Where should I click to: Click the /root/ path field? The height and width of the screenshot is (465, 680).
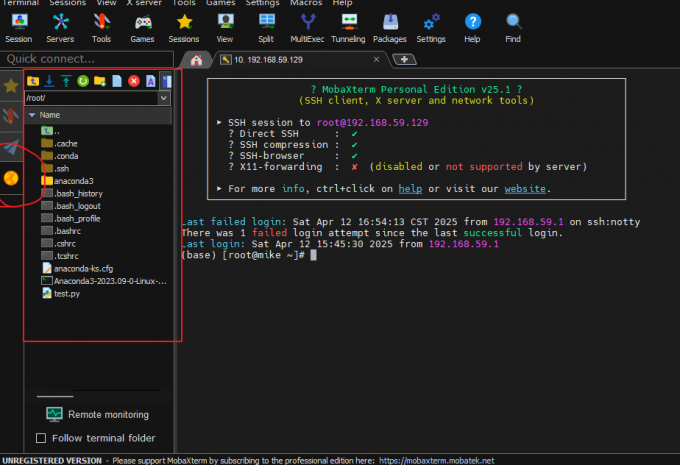click(x=91, y=98)
